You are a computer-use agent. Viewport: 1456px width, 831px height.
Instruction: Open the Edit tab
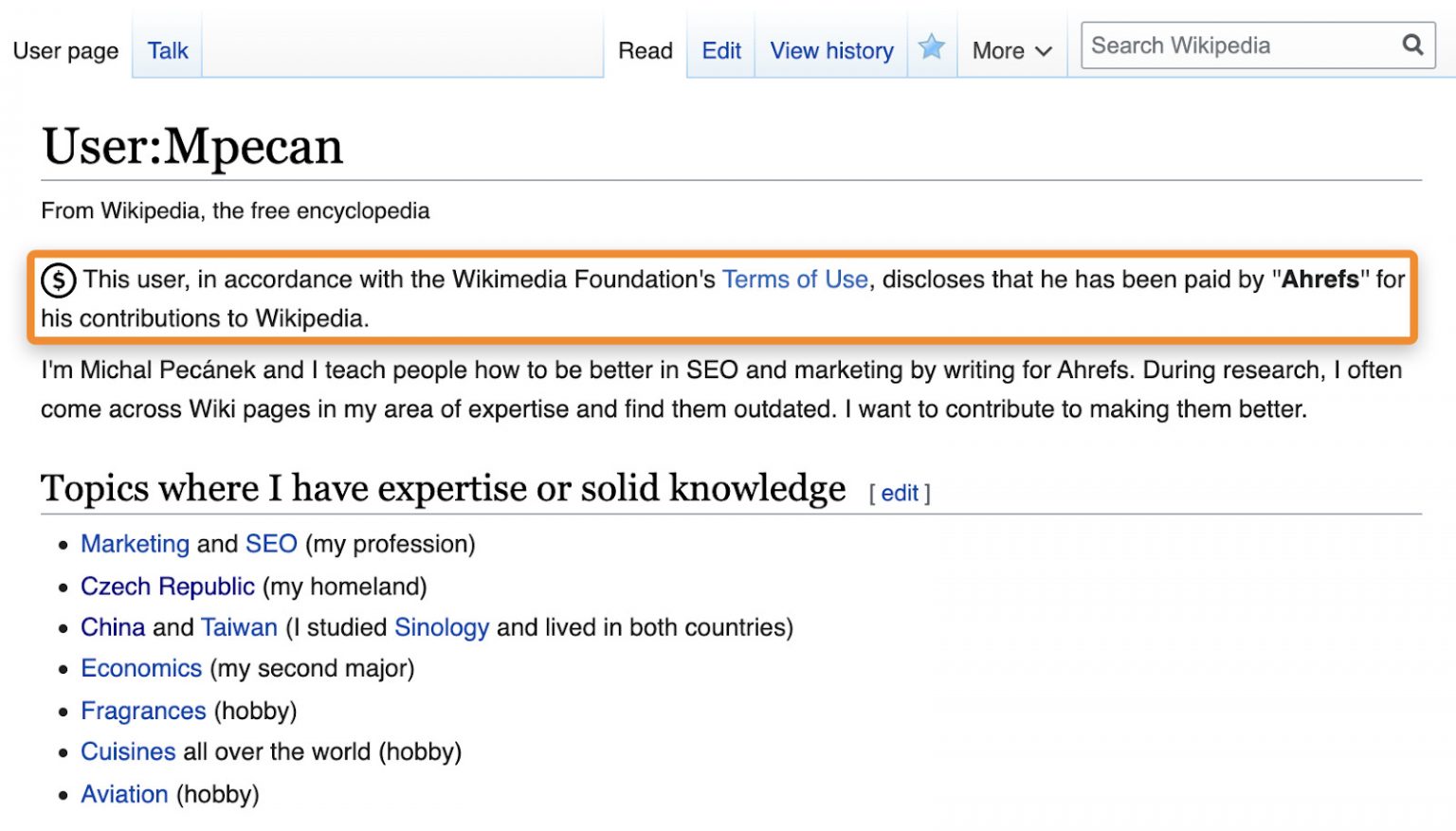[x=719, y=51]
